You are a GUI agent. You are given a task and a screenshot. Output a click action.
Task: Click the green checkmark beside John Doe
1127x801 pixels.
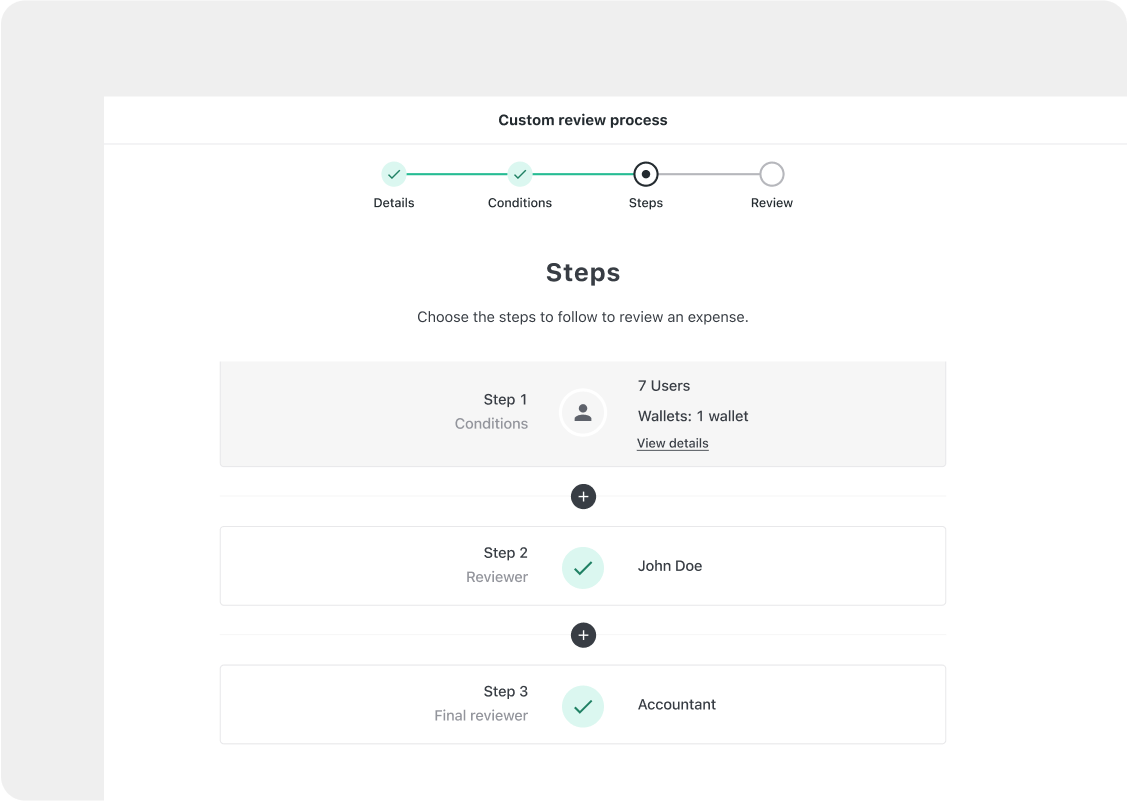tap(583, 568)
